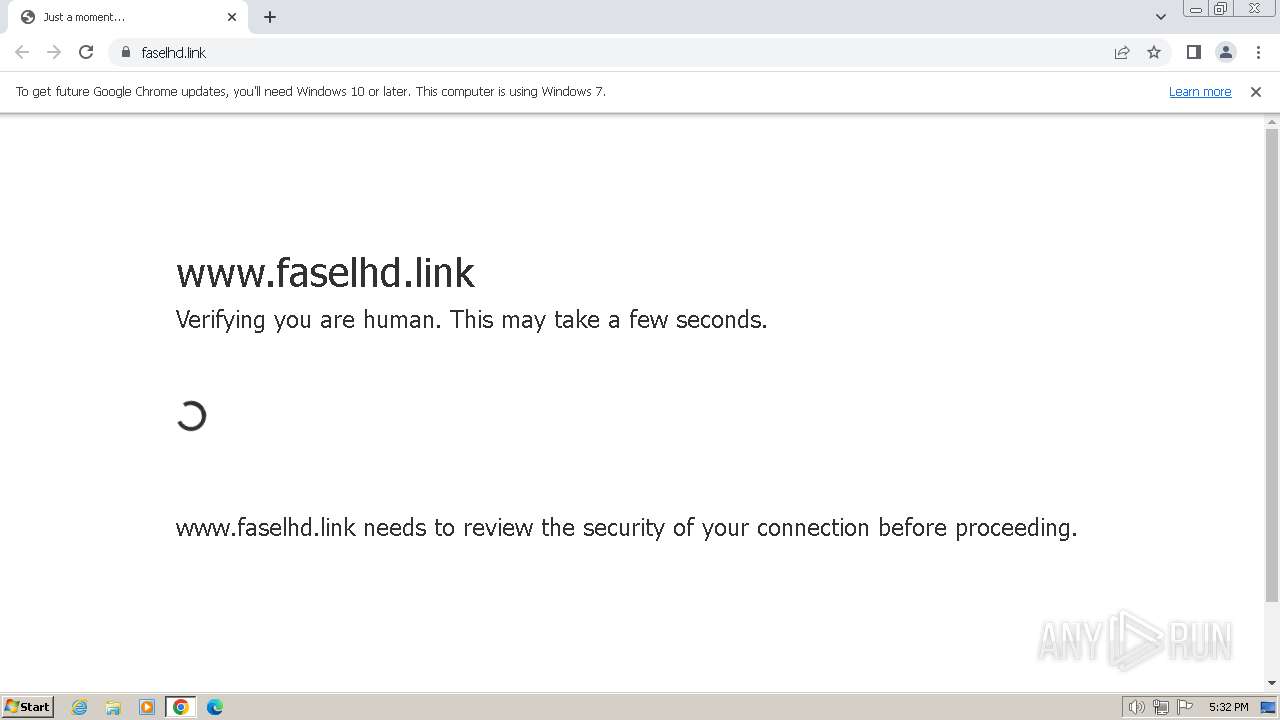Expand the tab search dropdown arrow
Screen dimensions: 1280x720
1161,17
